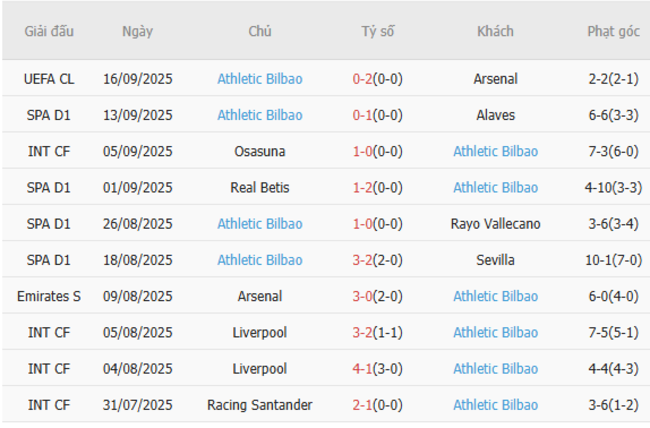This screenshot has width=650, height=428.
Task: Open the Real Betis team link
Action: (x=260, y=188)
